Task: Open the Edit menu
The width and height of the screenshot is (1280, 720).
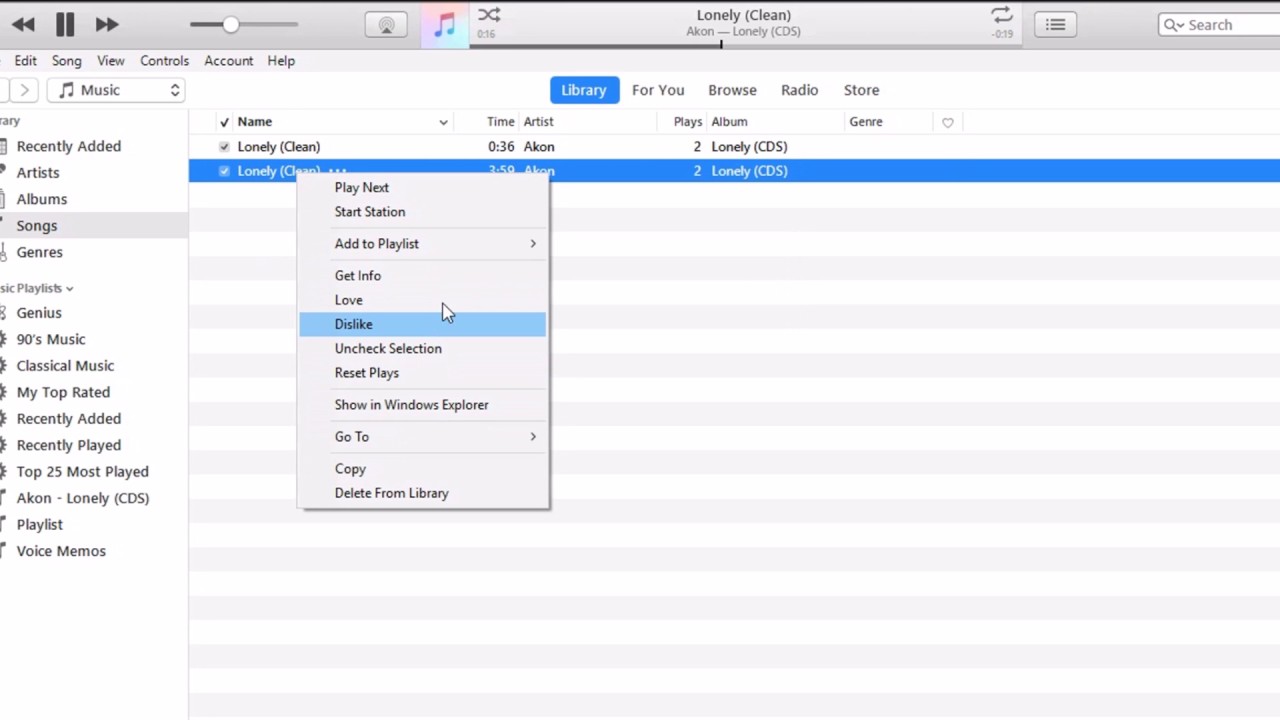Action: (x=26, y=61)
